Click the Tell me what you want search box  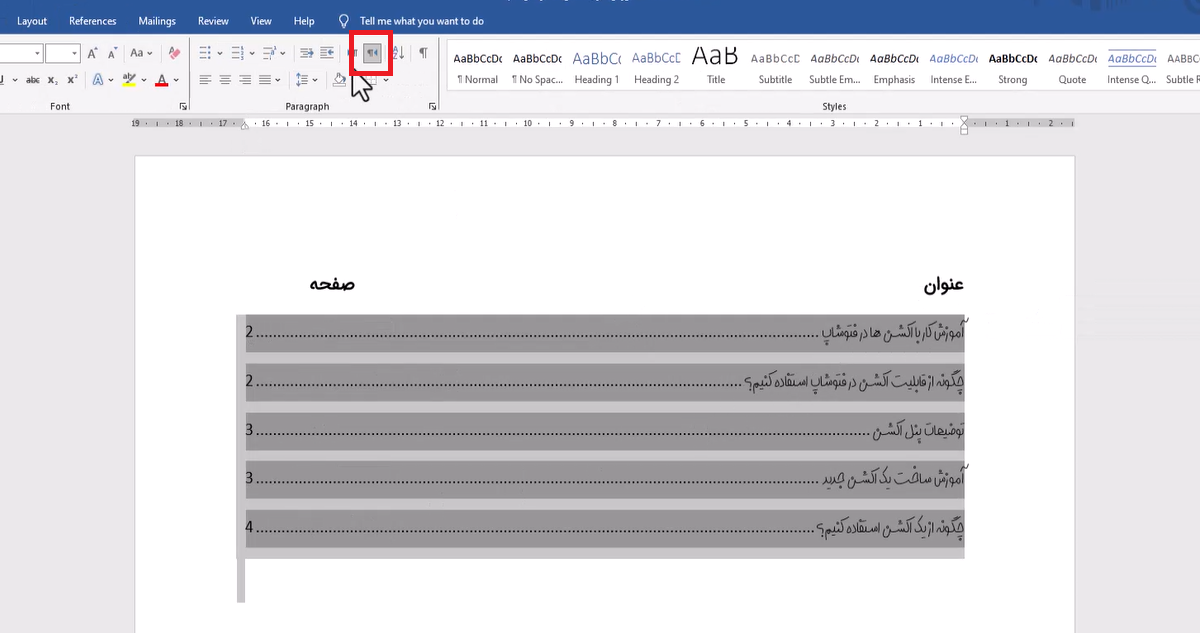pyautogui.click(x=421, y=21)
